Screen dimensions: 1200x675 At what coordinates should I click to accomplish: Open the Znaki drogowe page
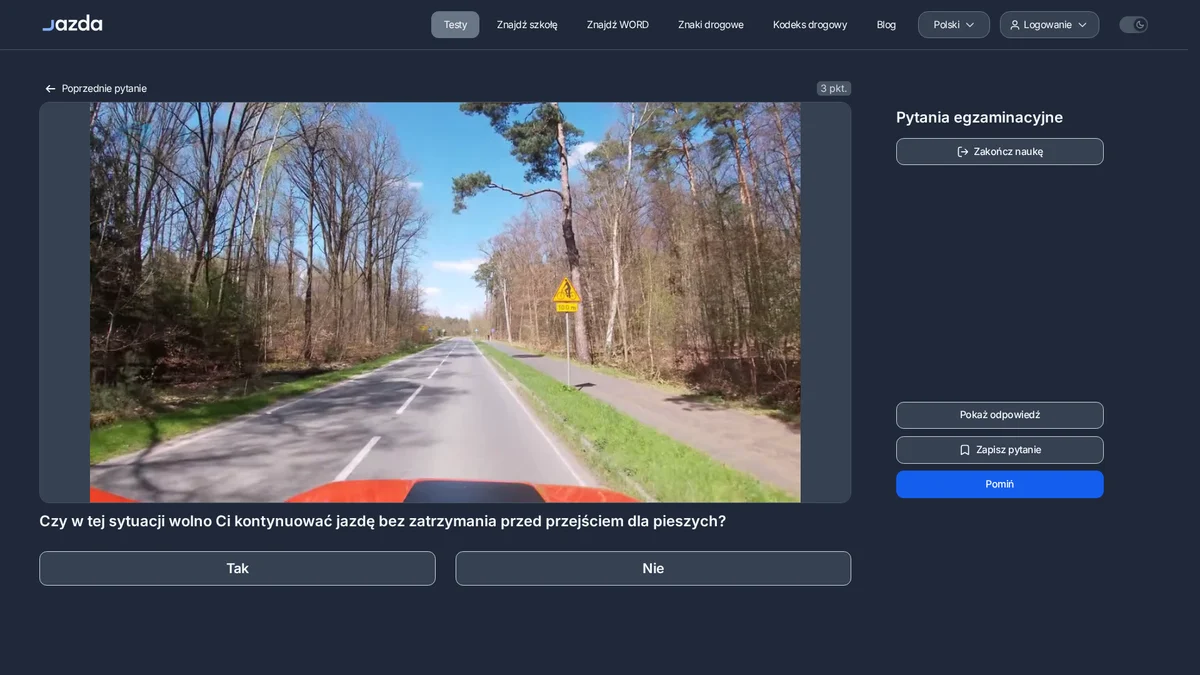[x=711, y=25]
